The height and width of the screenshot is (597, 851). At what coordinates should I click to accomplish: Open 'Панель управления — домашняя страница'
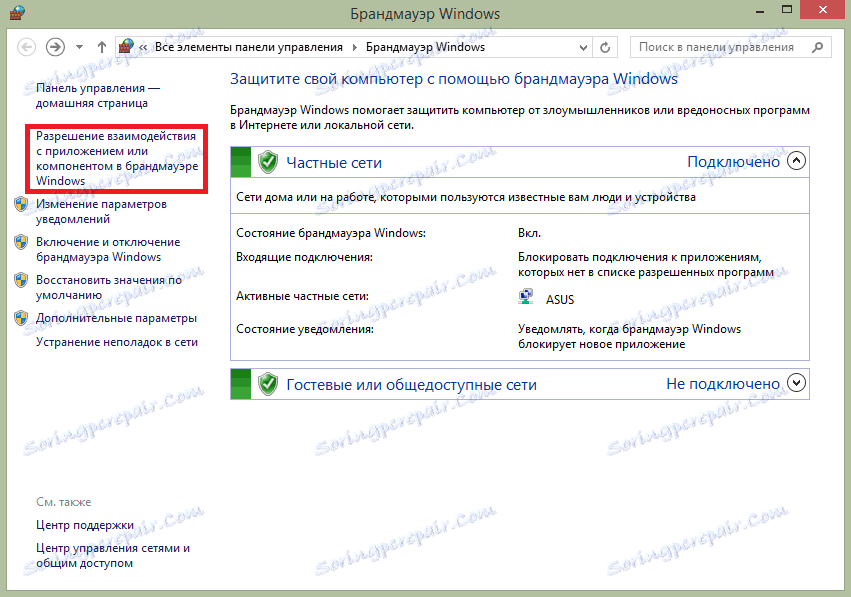[98, 96]
